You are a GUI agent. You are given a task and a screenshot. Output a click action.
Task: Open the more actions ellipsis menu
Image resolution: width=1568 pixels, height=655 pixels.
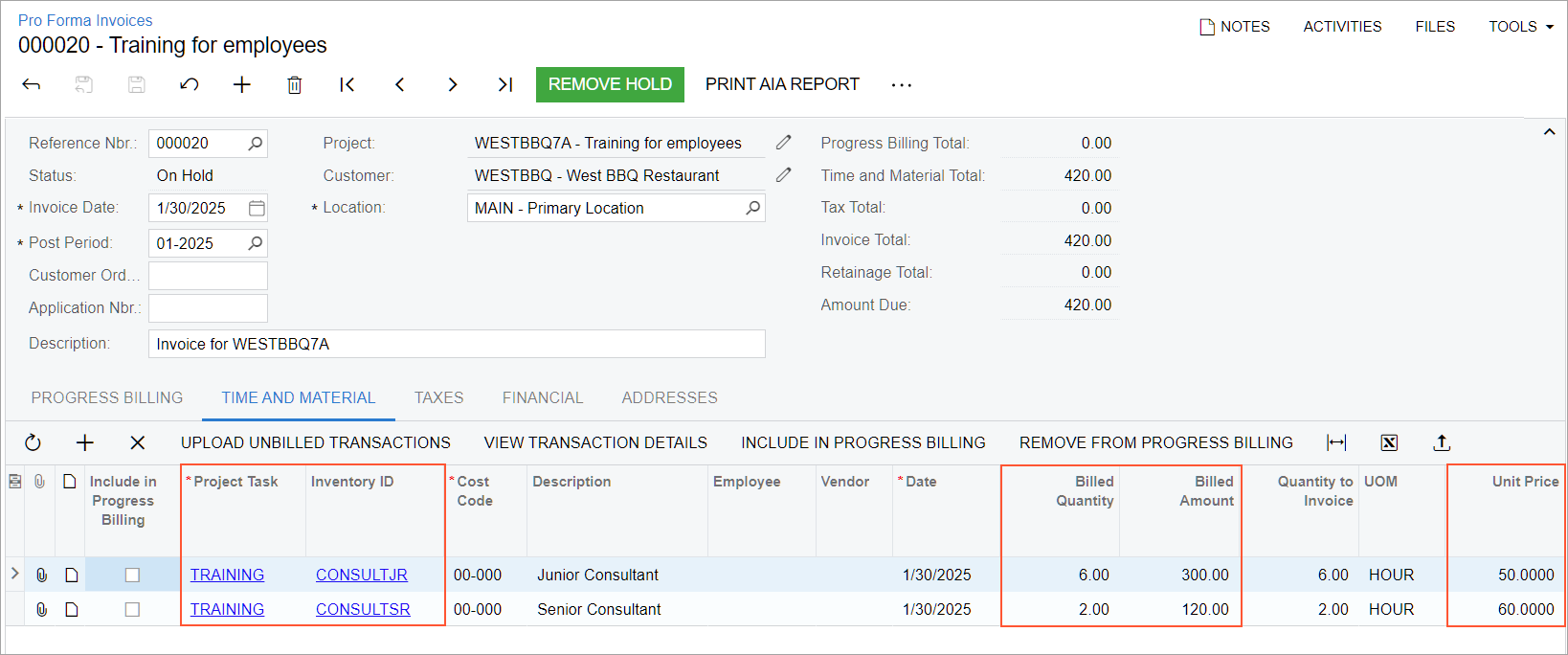tap(901, 85)
